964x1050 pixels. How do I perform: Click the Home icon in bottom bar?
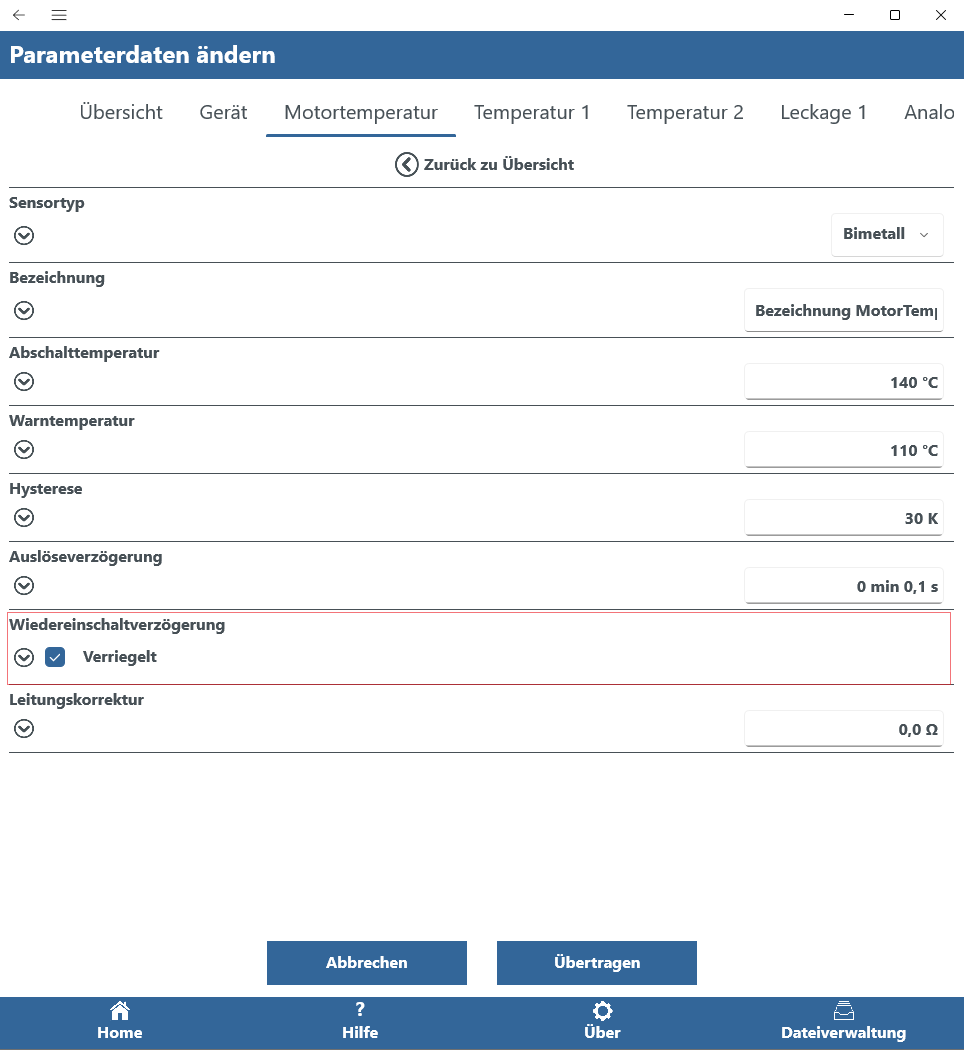click(x=120, y=1011)
